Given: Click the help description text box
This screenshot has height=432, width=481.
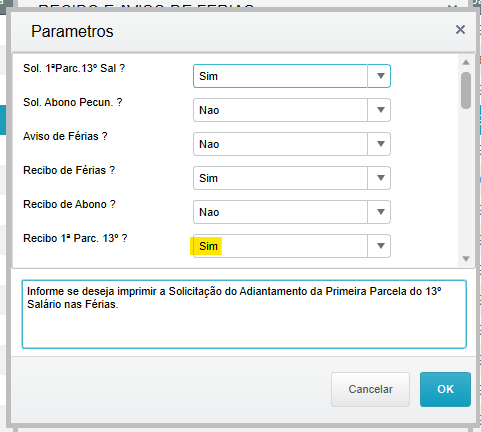Looking at the screenshot, I should [x=244, y=314].
